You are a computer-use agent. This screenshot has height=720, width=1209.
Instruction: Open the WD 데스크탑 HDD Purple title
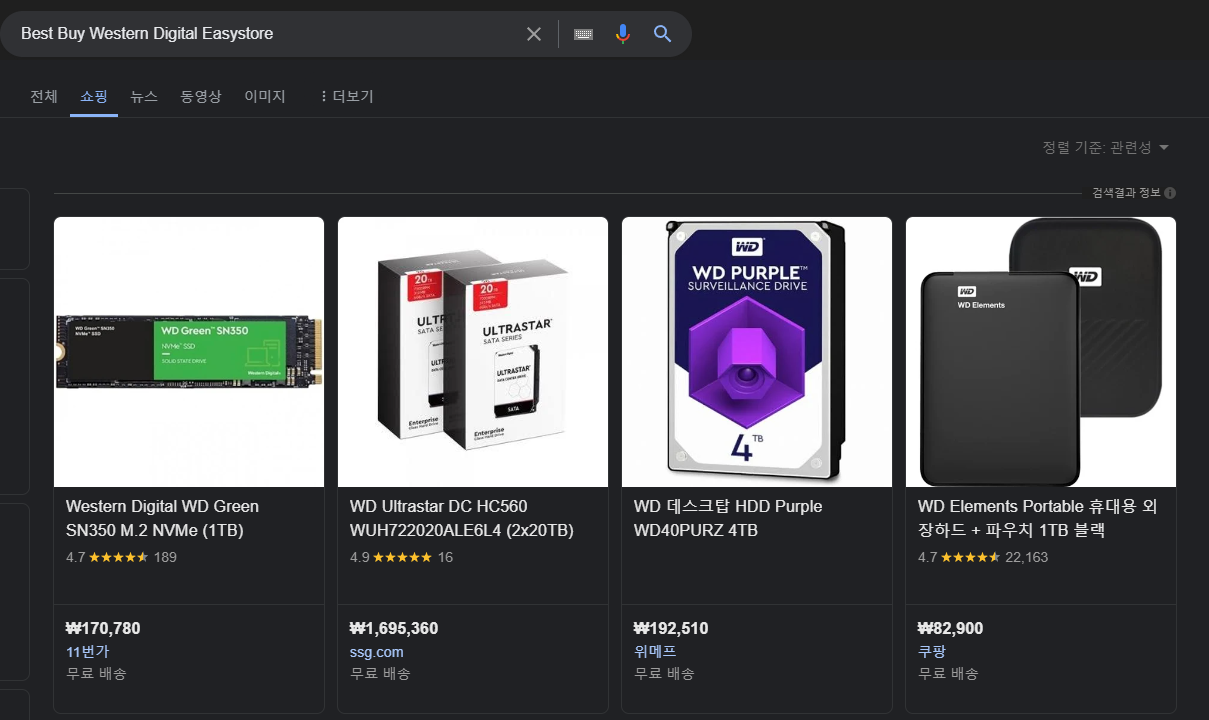pyautogui.click(x=728, y=518)
